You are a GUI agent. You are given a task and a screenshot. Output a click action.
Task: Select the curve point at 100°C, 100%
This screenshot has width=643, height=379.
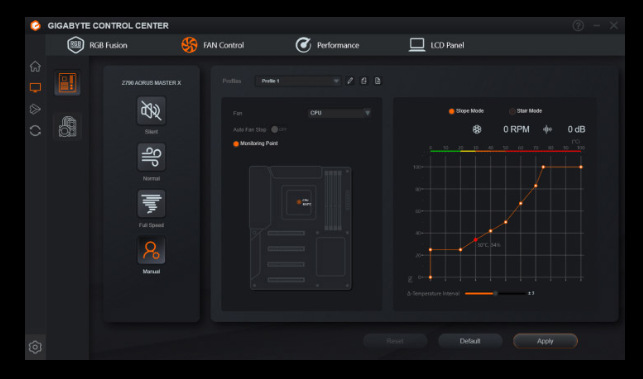tap(581, 167)
